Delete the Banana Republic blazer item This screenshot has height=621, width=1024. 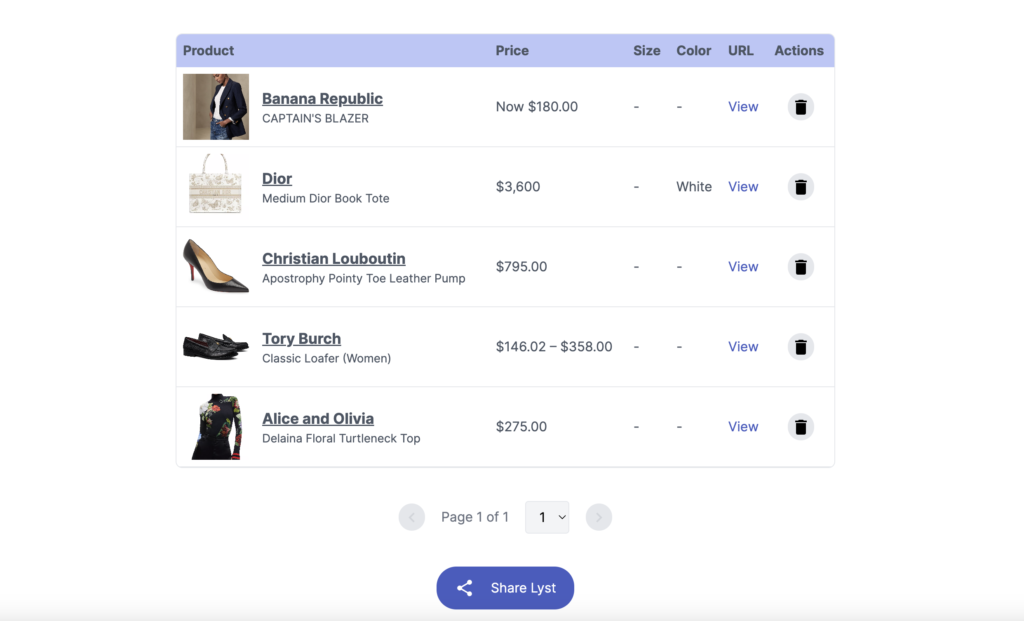click(800, 107)
